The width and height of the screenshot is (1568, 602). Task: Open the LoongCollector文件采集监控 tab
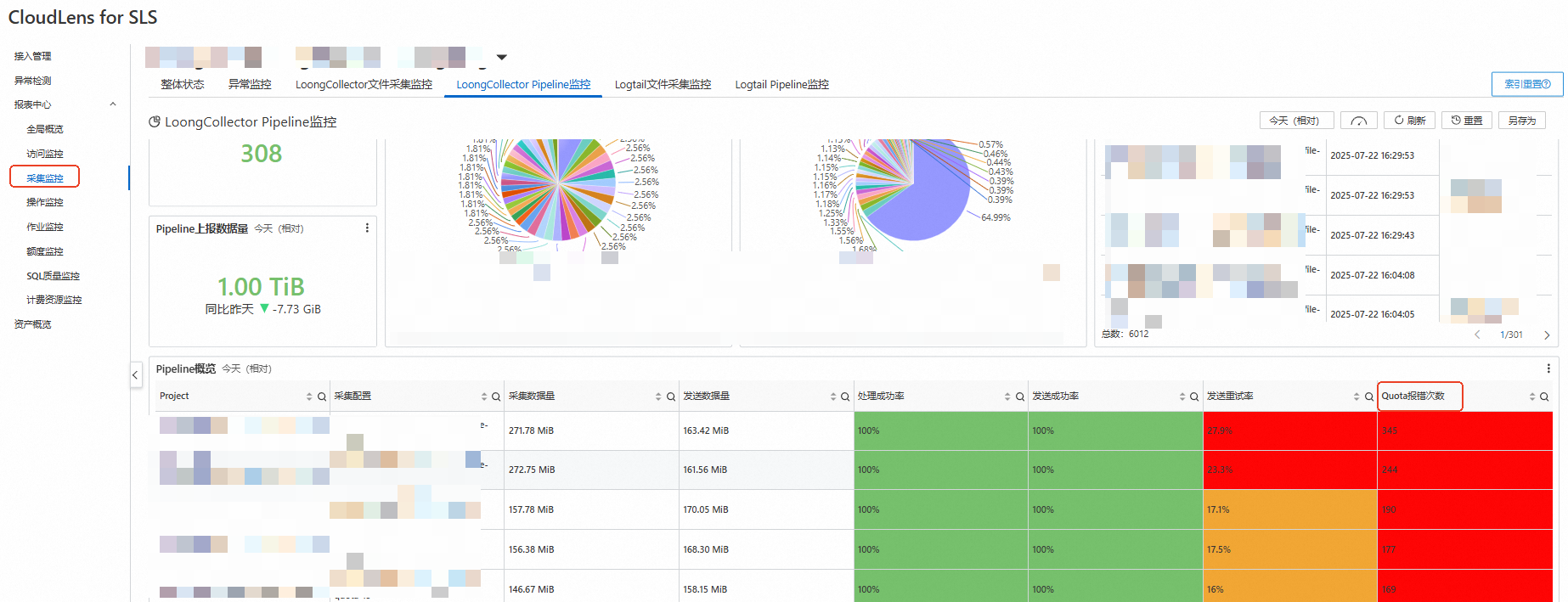(x=364, y=85)
